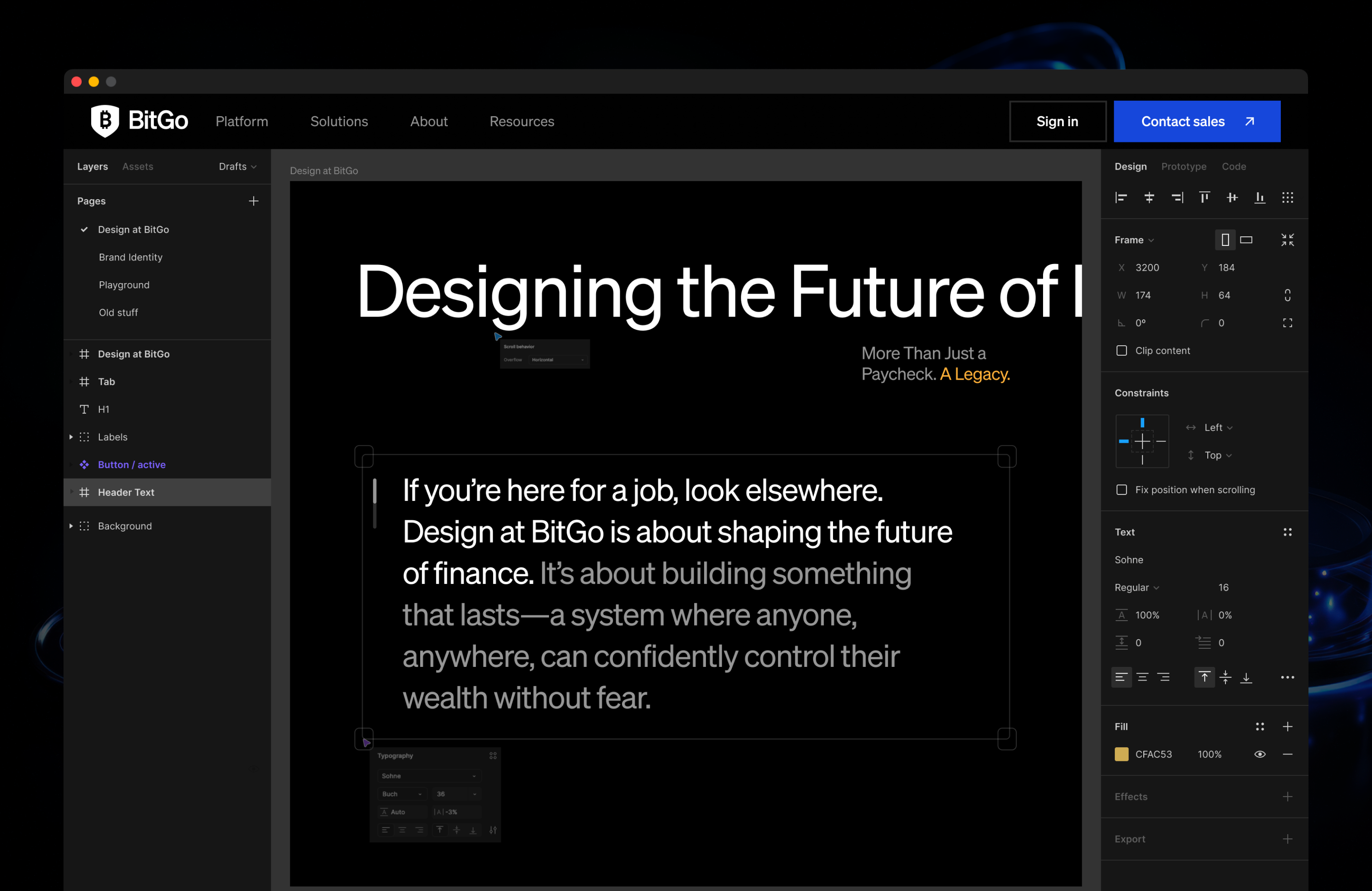Select the landscape frame orientation icon
Viewport: 1372px width, 891px height.
tap(1246, 240)
